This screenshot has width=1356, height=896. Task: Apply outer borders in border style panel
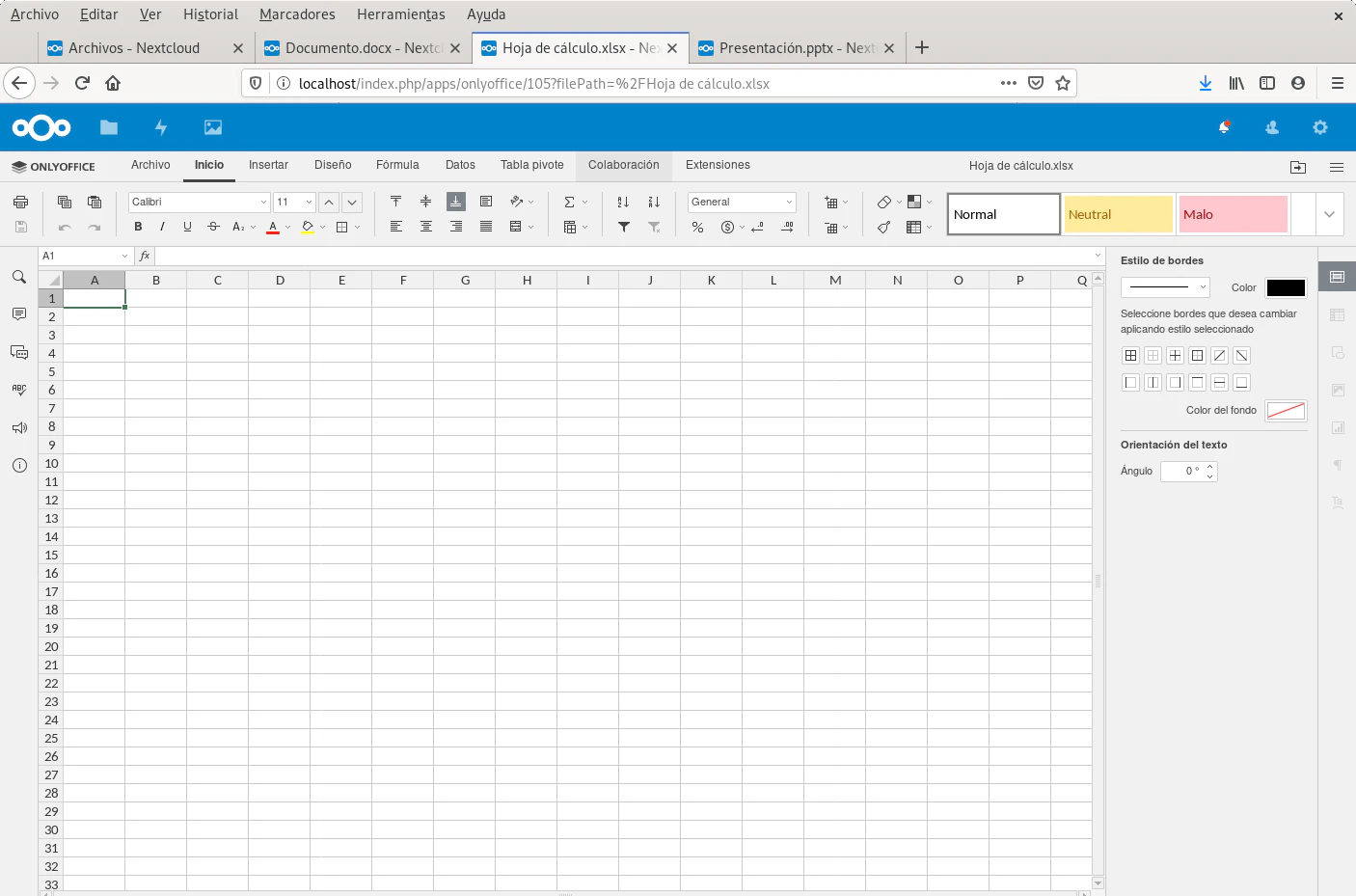tap(1197, 356)
